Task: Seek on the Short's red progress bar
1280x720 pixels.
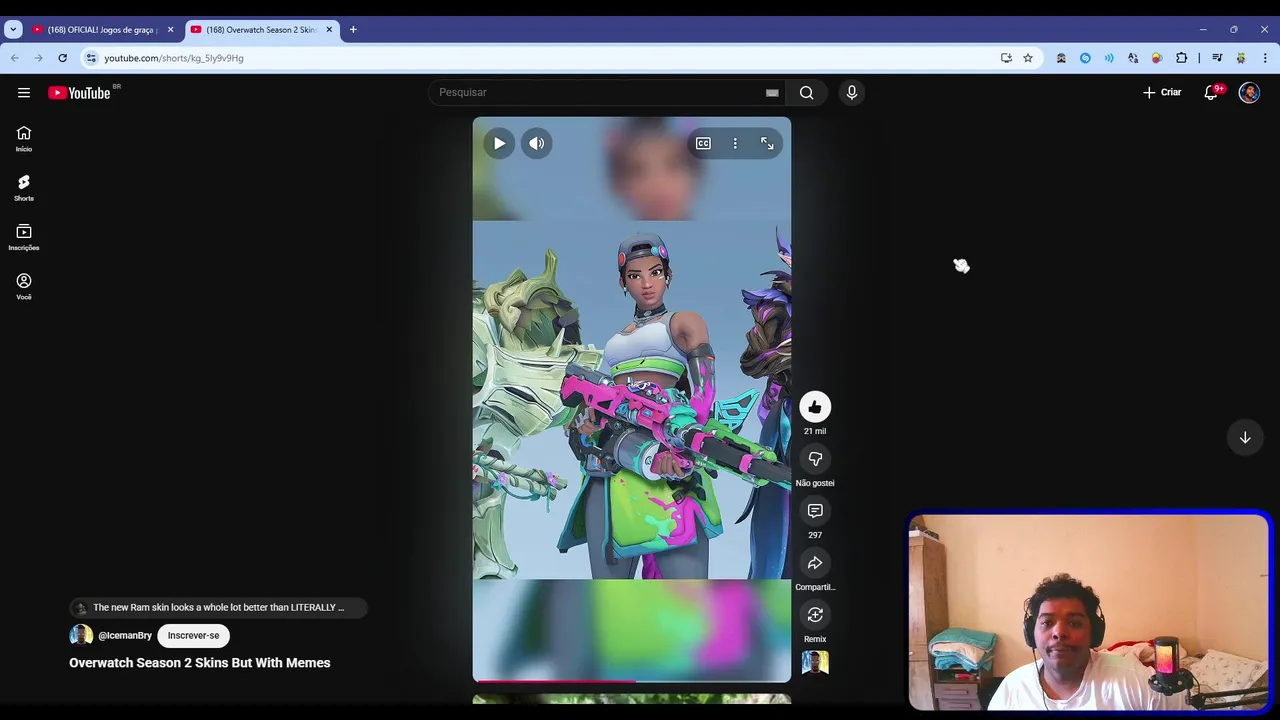Action: click(632, 681)
